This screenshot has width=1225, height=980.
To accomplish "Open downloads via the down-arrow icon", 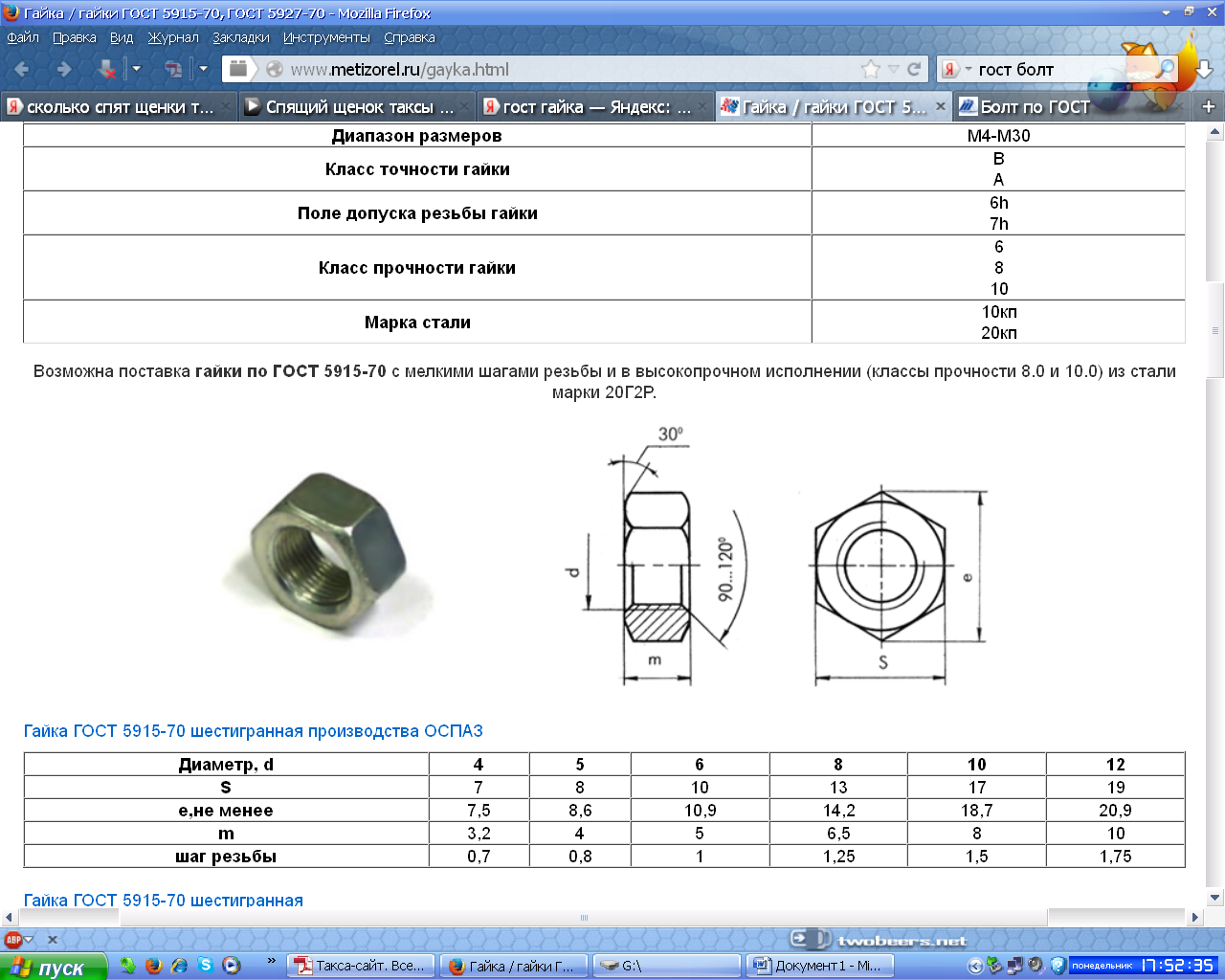I will 1204,70.
